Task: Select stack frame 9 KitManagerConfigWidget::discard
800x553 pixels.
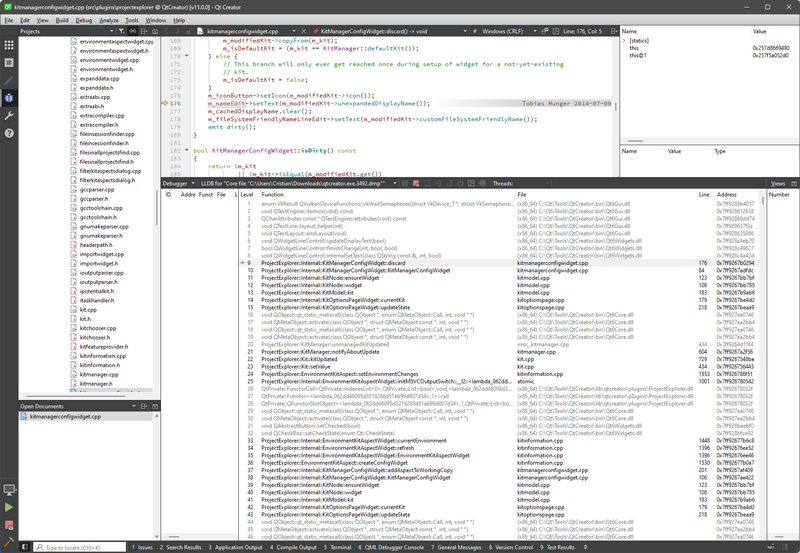Action: (x=500, y=263)
